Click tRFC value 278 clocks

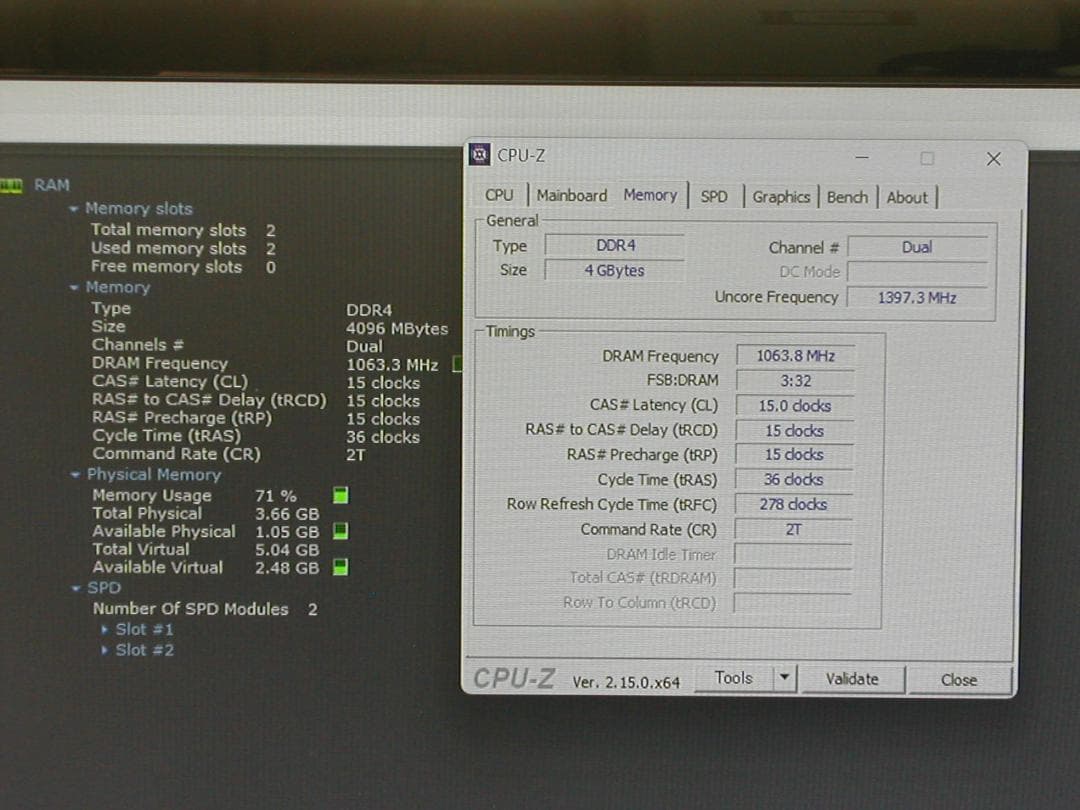pyautogui.click(x=793, y=504)
